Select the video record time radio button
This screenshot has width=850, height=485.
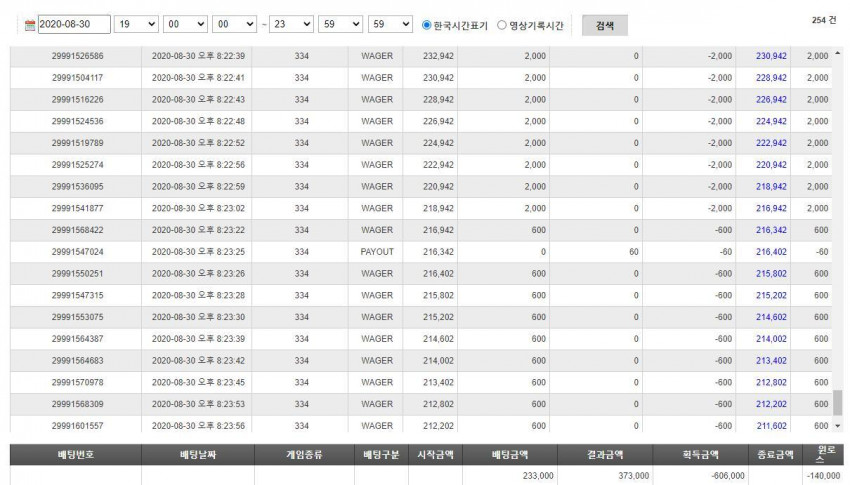point(502,25)
